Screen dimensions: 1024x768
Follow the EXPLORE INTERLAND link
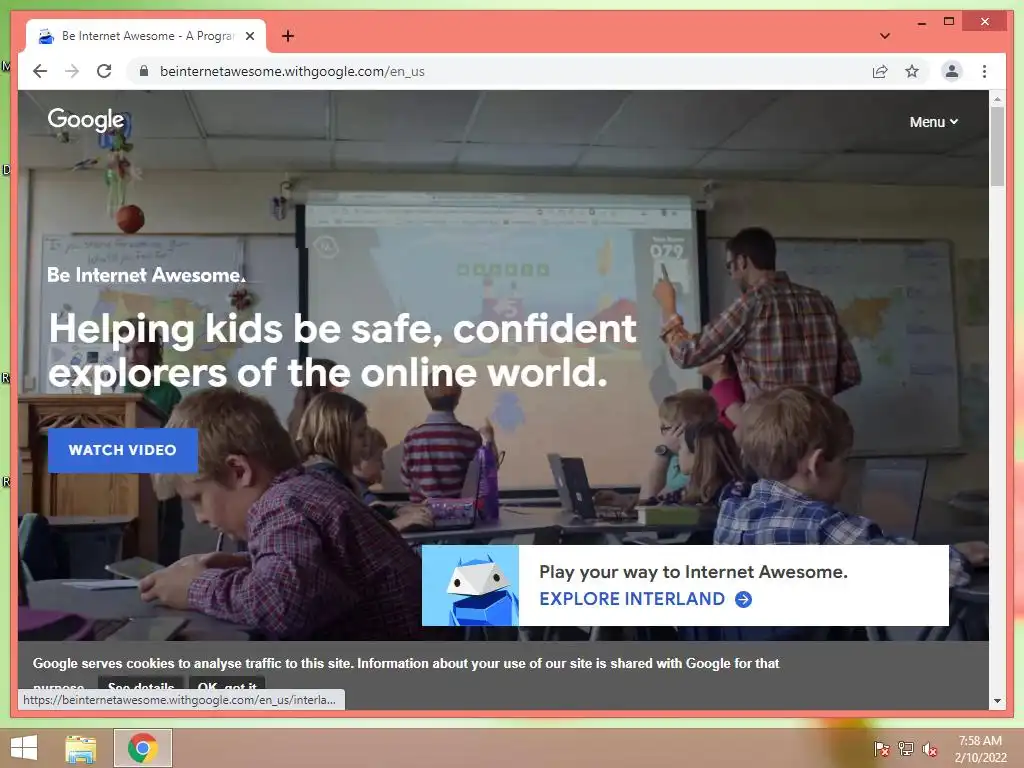click(x=632, y=599)
